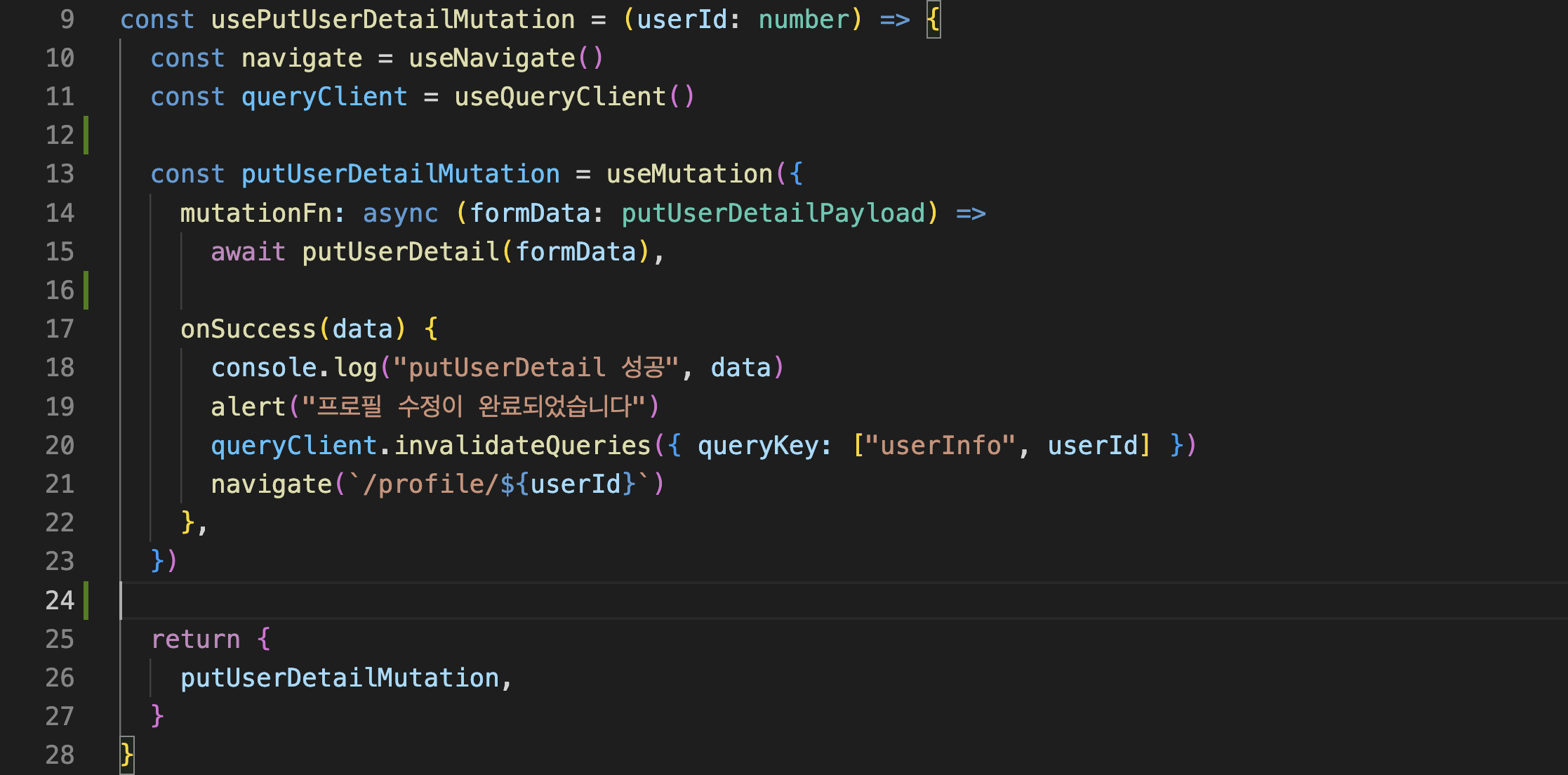Click the "userInfo" string in queryKey
Viewport: 1568px width, 775px height.
click(x=941, y=446)
